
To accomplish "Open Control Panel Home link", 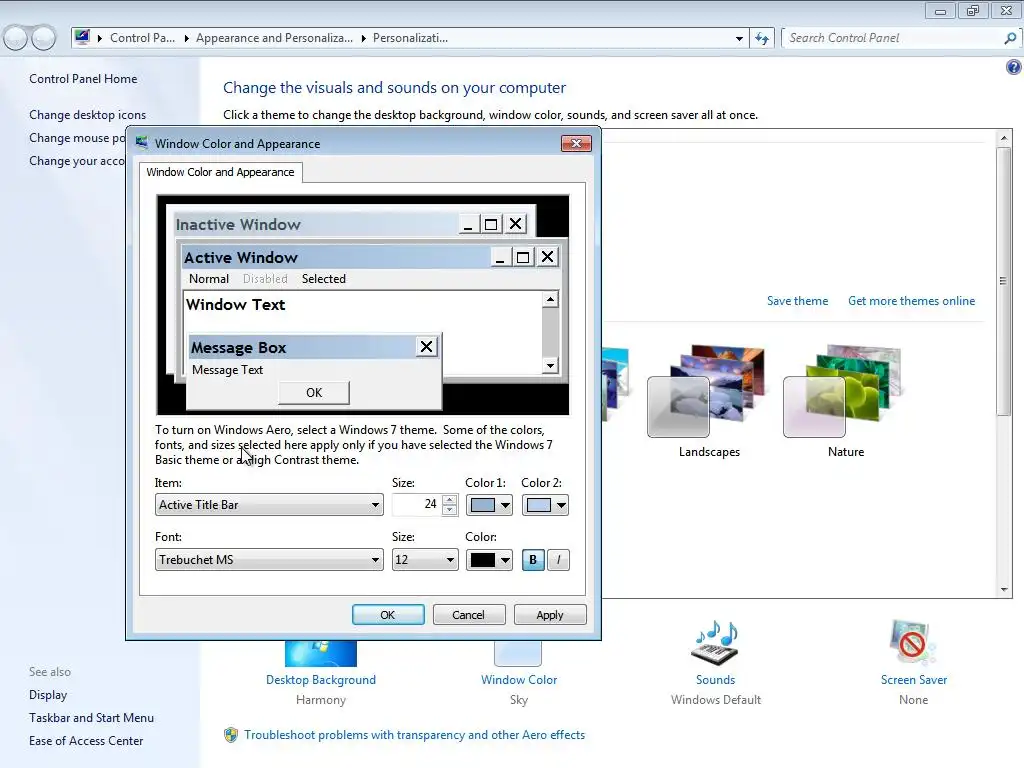I will click(x=83, y=79).
